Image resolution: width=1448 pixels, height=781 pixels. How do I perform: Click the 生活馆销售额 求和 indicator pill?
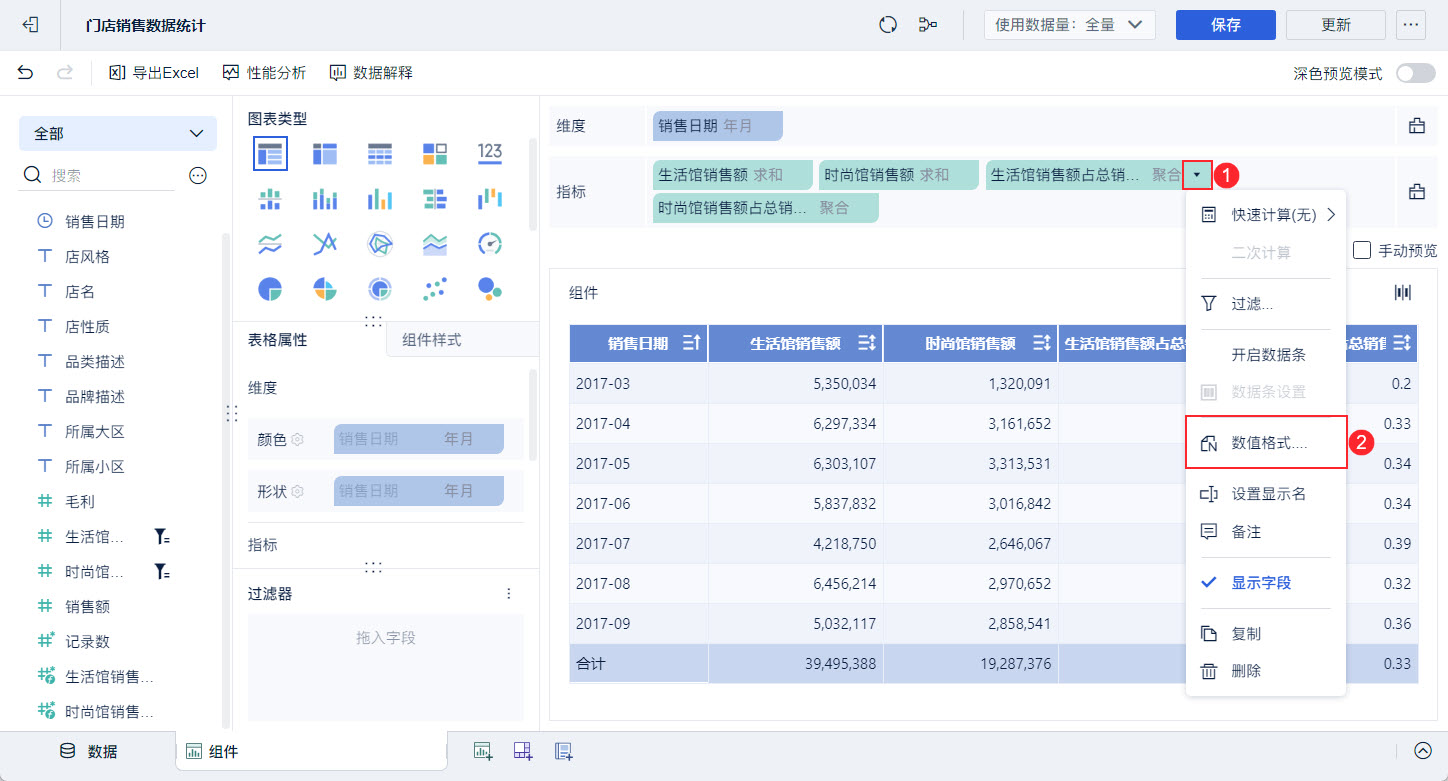732,175
